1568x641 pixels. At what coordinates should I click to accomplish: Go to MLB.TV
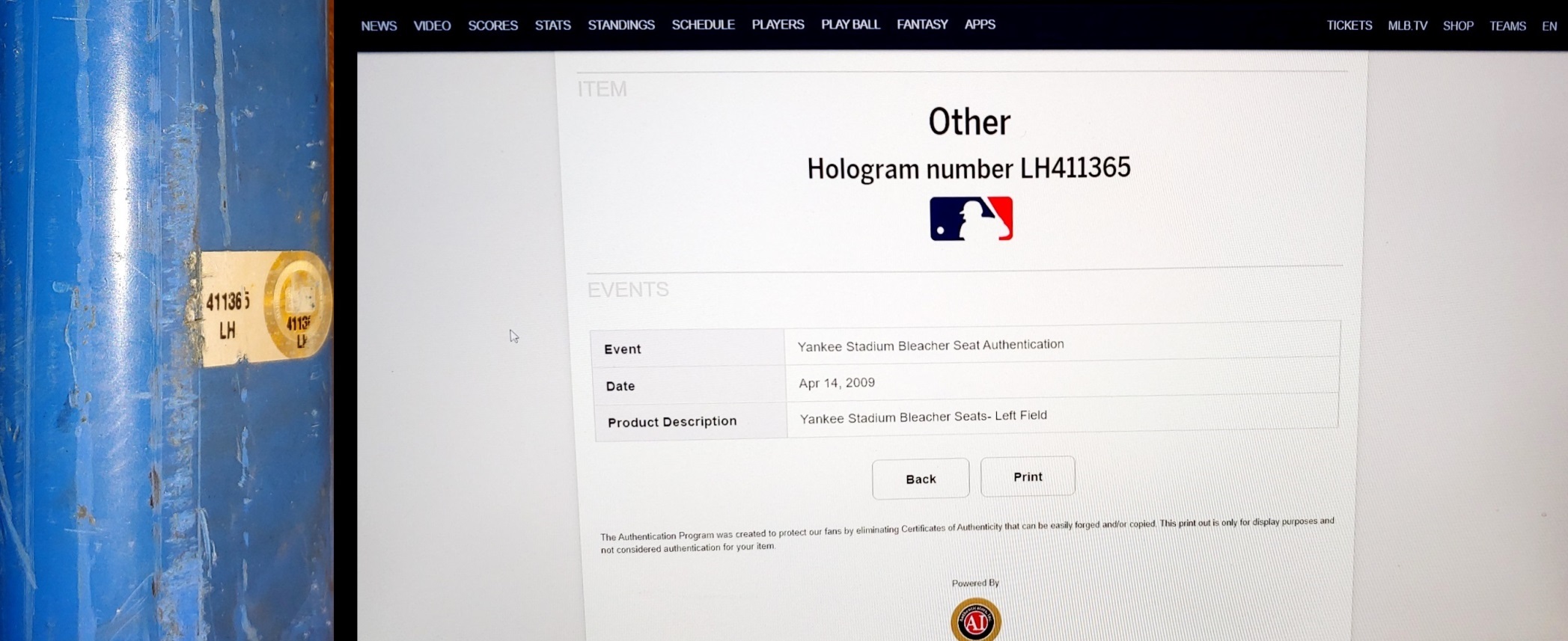[x=1407, y=26]
